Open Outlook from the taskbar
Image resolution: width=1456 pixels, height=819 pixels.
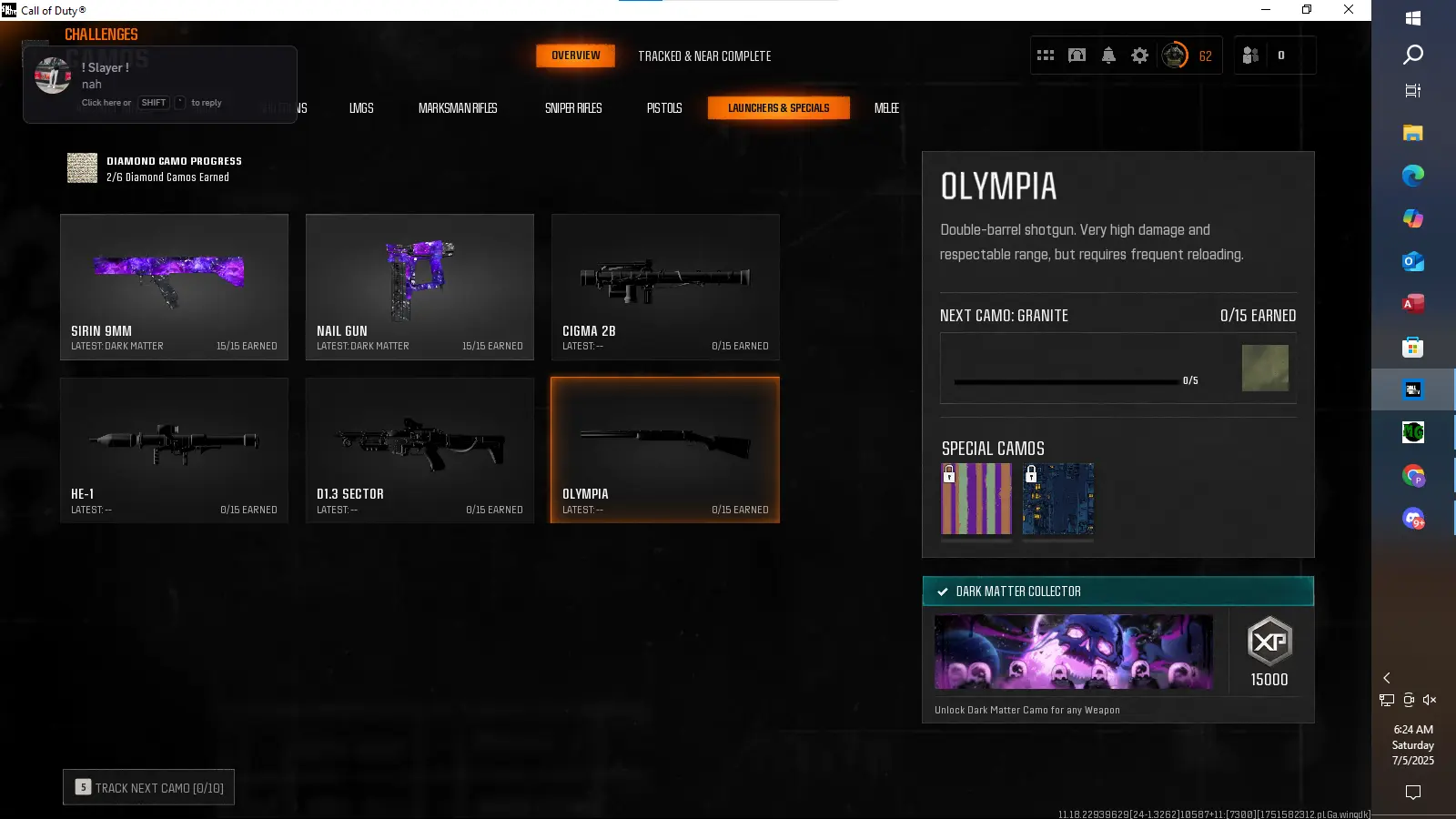pos(1413,261)
